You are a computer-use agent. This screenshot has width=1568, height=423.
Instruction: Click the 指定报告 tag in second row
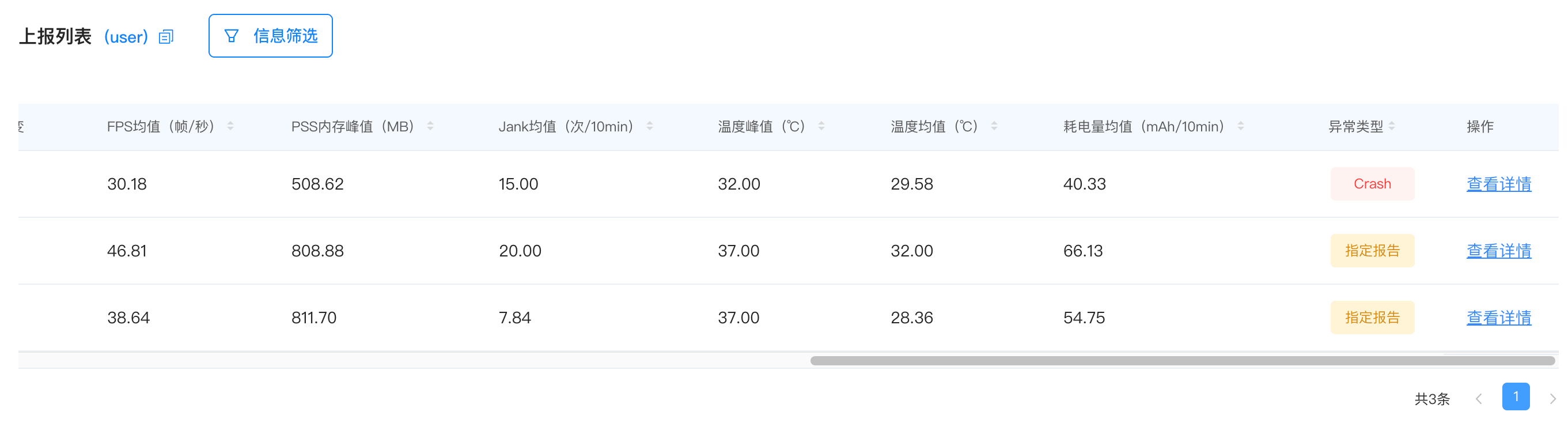[1372, 251]
